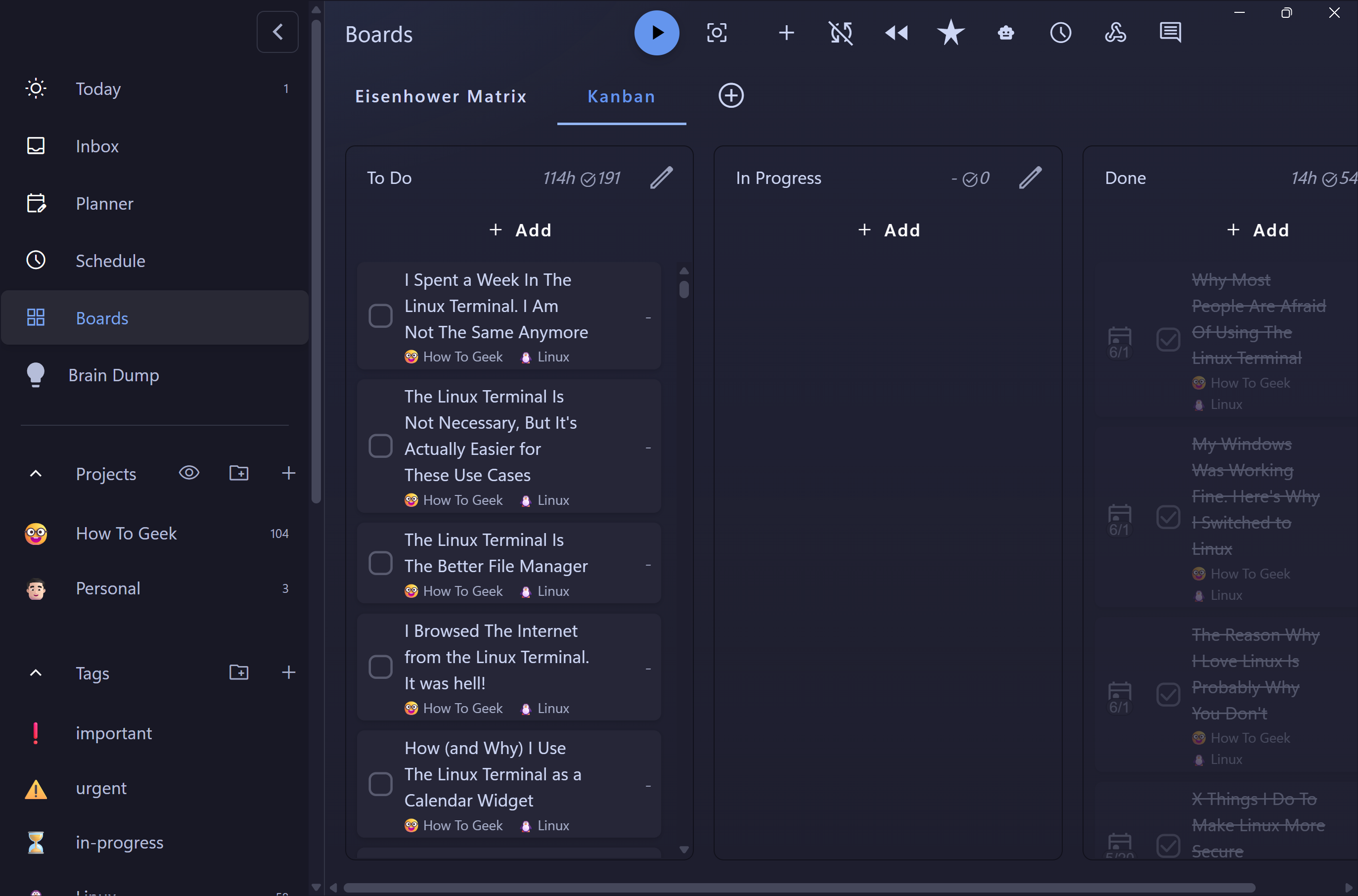Image resolution: width=1358 pixels, height=896 pixels.
Task: Click To Do column scrollbar down arrow
Action: (x=684, y=850)
